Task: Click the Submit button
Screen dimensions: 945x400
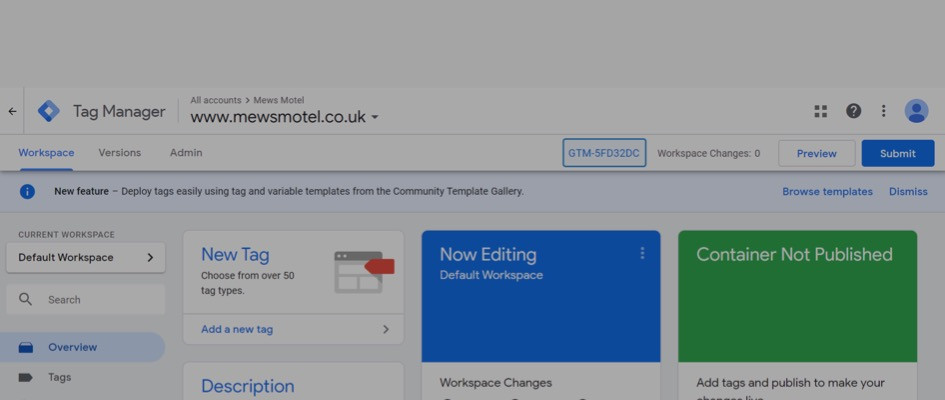Action: 898,154
